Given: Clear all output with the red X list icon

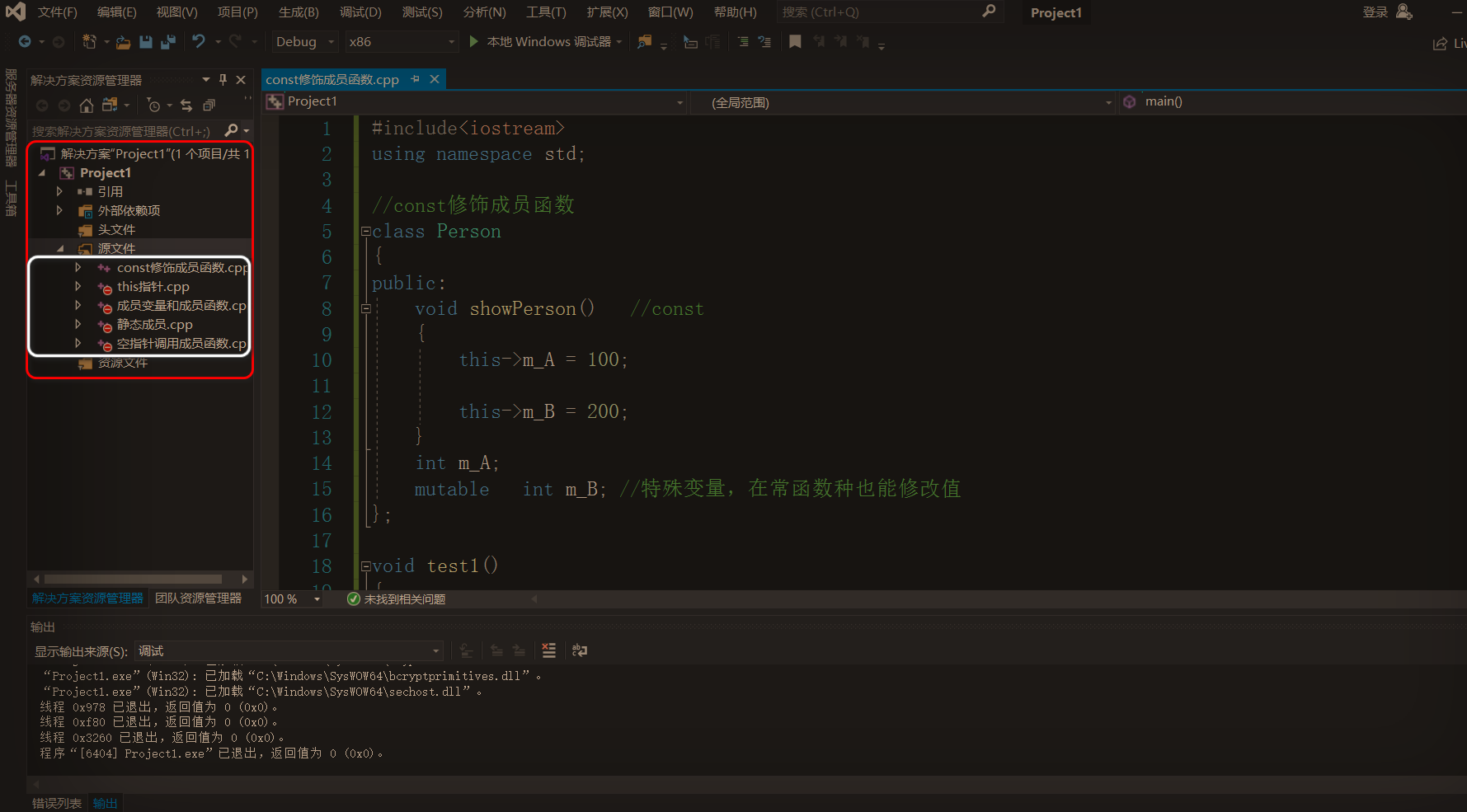Looking at the screenshot, I should tap(548, 650).
